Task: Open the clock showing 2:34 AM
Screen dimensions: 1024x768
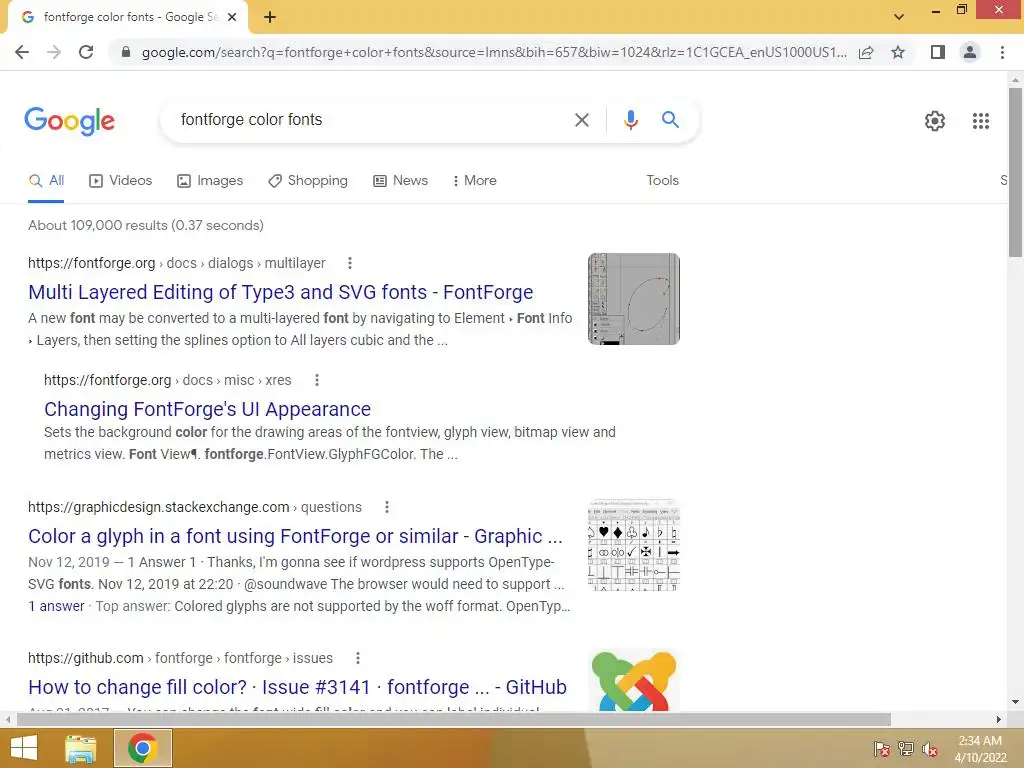Action: click(x=980, y=749)
